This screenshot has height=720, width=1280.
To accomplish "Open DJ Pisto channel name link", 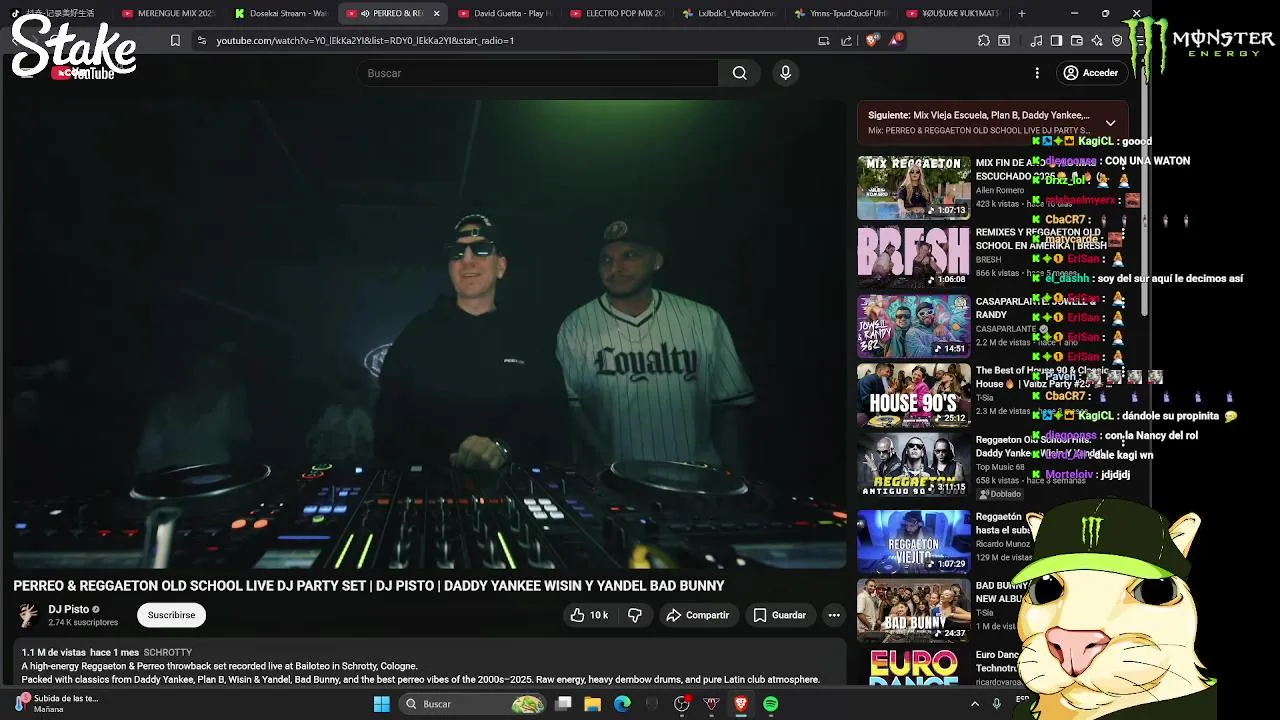I will point(69,609).
